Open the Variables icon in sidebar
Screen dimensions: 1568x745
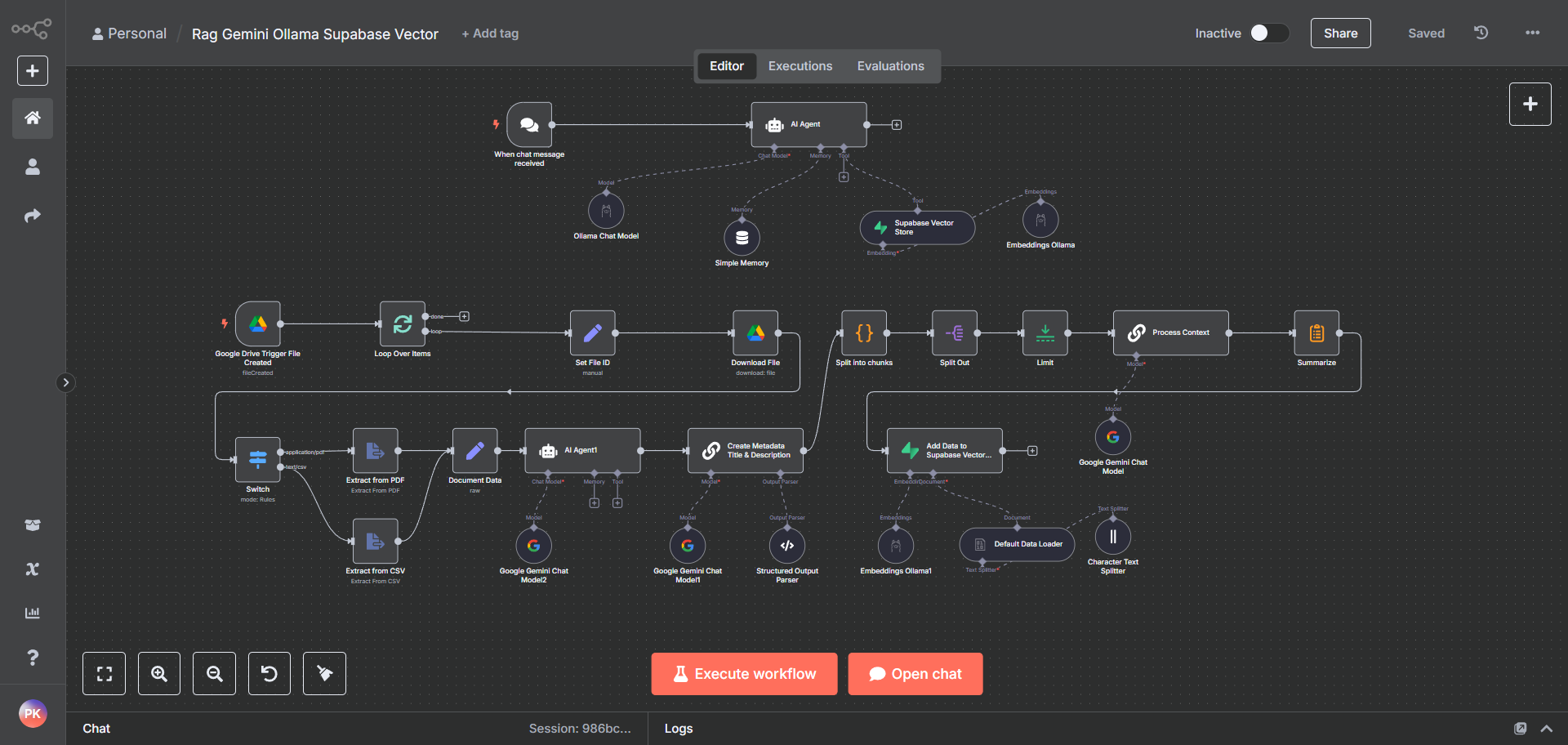pos(33,569)
